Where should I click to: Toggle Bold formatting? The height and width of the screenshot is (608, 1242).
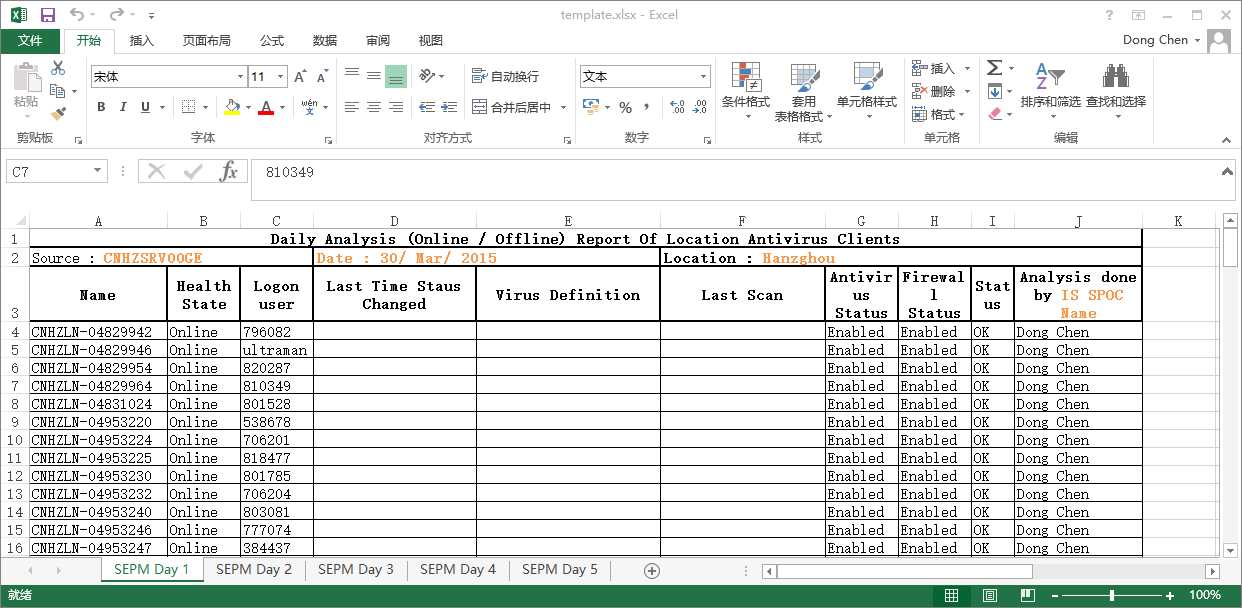[x=101, y=107]
